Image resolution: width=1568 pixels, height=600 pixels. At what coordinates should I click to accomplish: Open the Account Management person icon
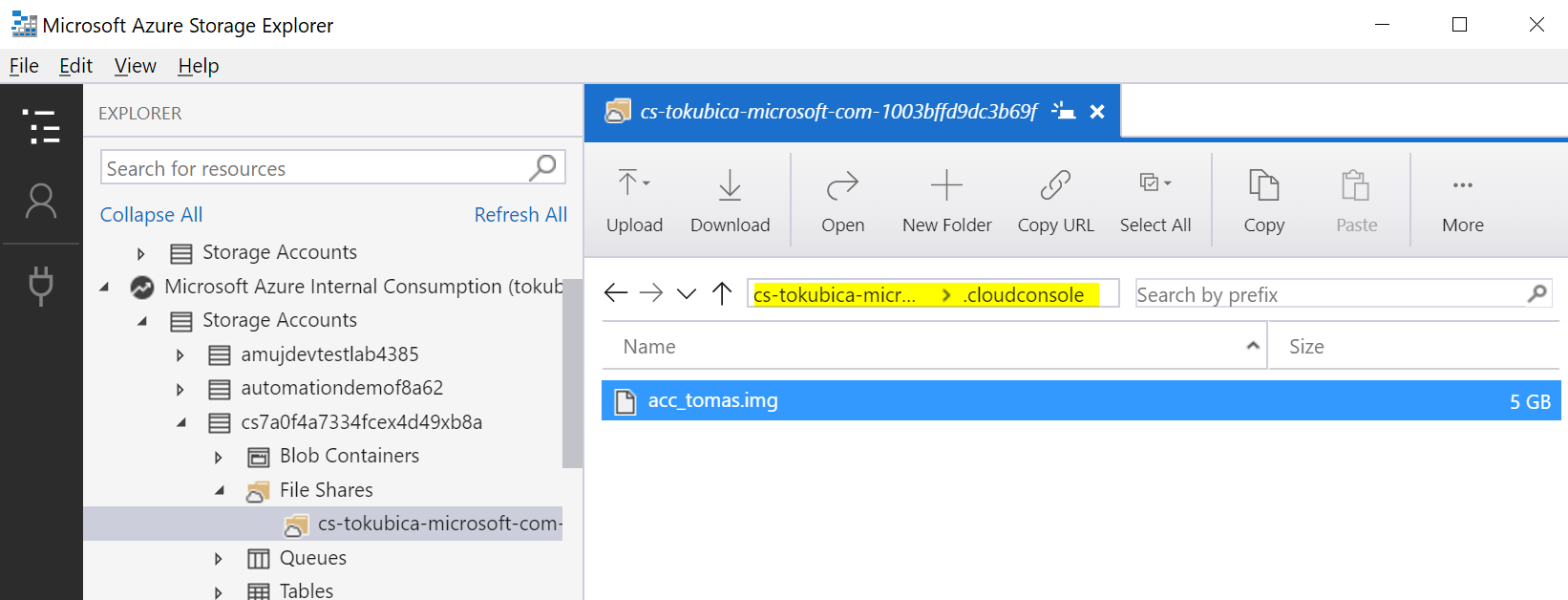(x=41, y=202)
